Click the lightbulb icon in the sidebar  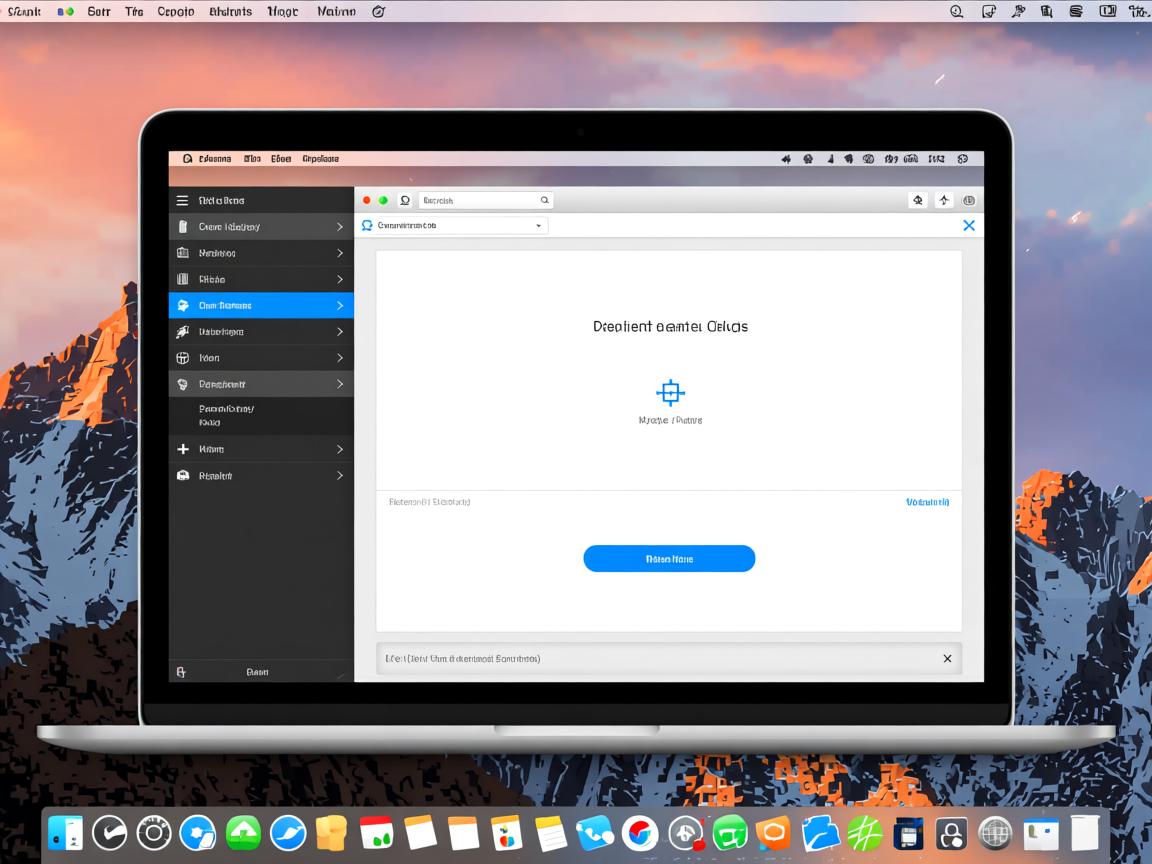point(182,384)
